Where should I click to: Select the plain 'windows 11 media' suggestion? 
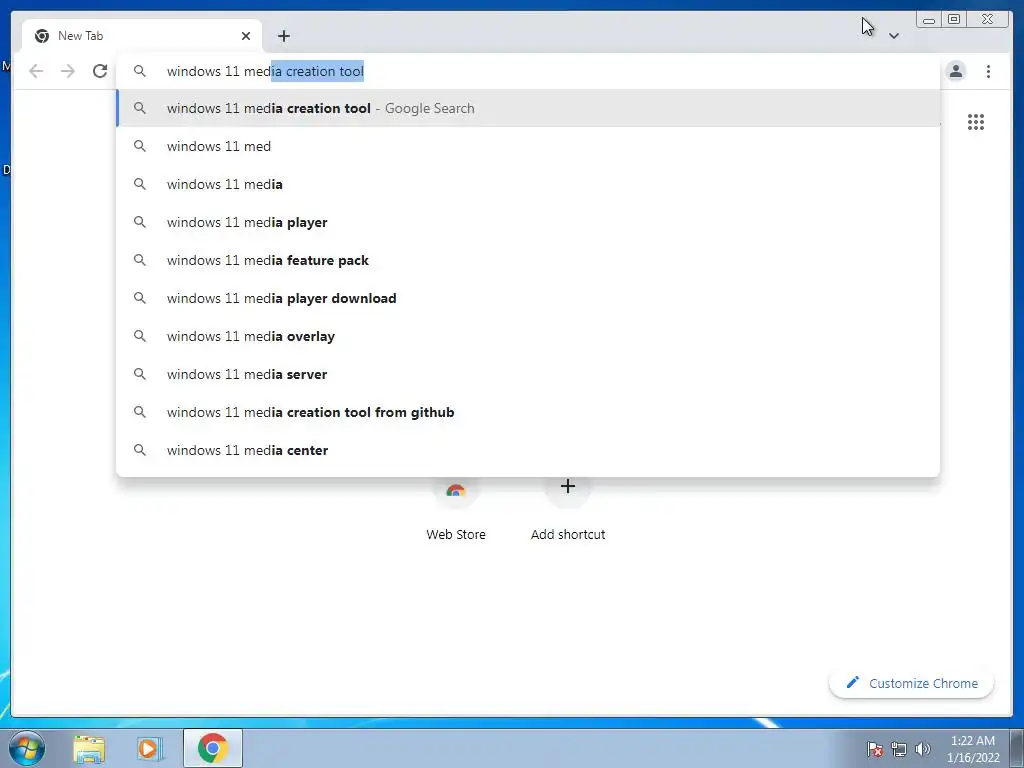coord(528,184)
